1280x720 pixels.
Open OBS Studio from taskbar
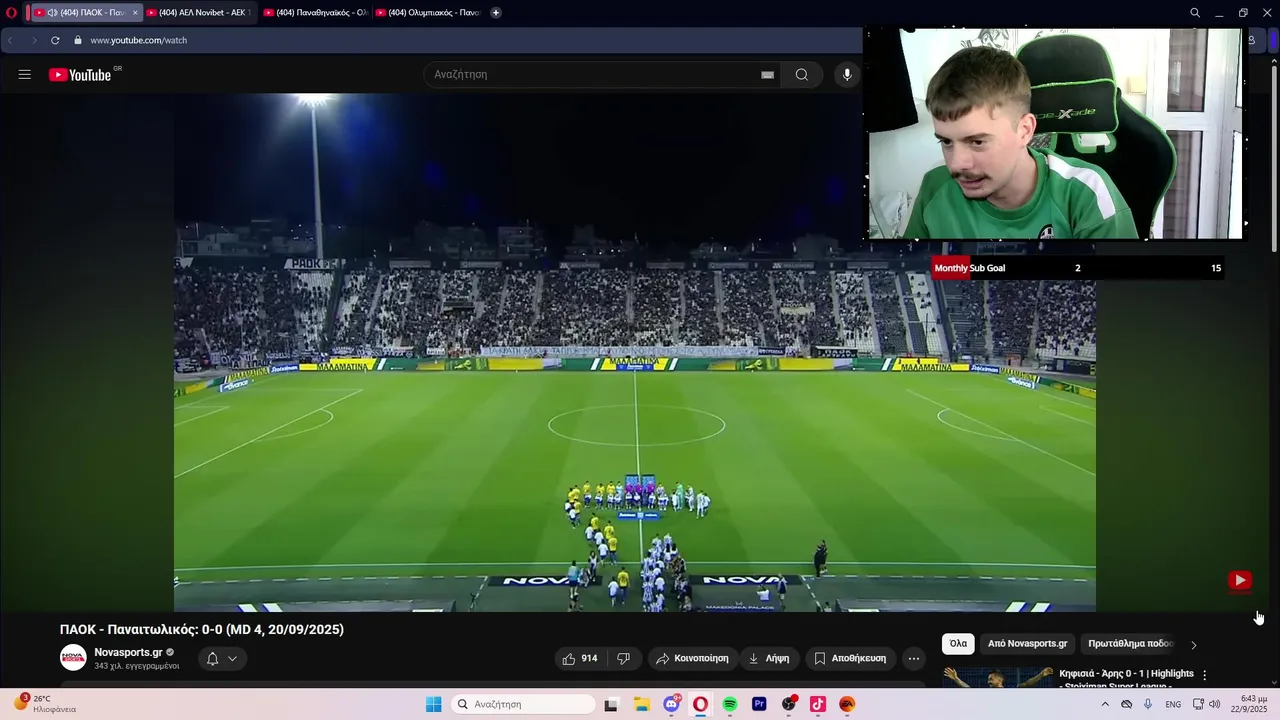(x=789, y=704)
